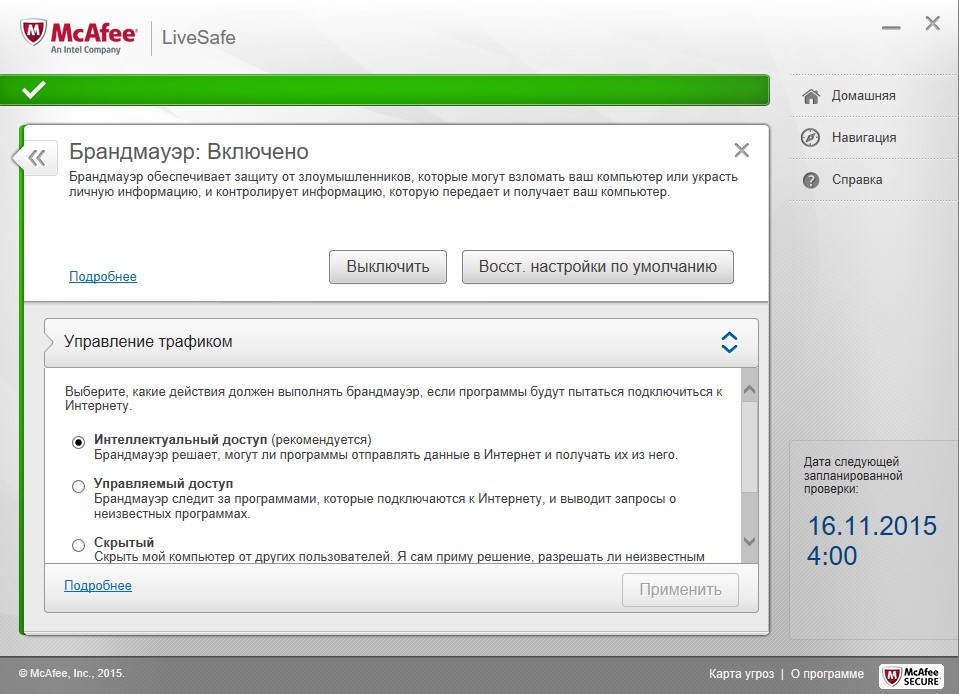
Task: Click the next scan date 16.11.2015
Action: tap(872, 526)
